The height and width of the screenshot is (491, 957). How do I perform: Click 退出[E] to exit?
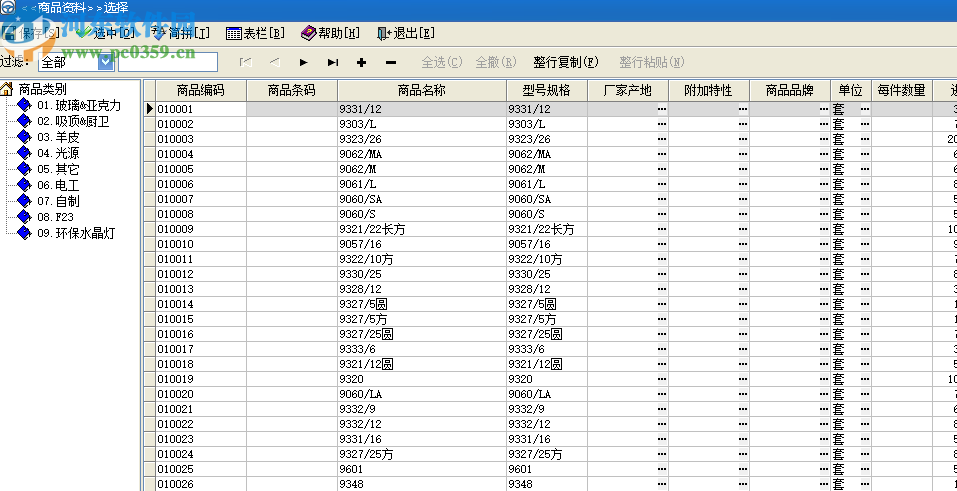tap(406, 33)
